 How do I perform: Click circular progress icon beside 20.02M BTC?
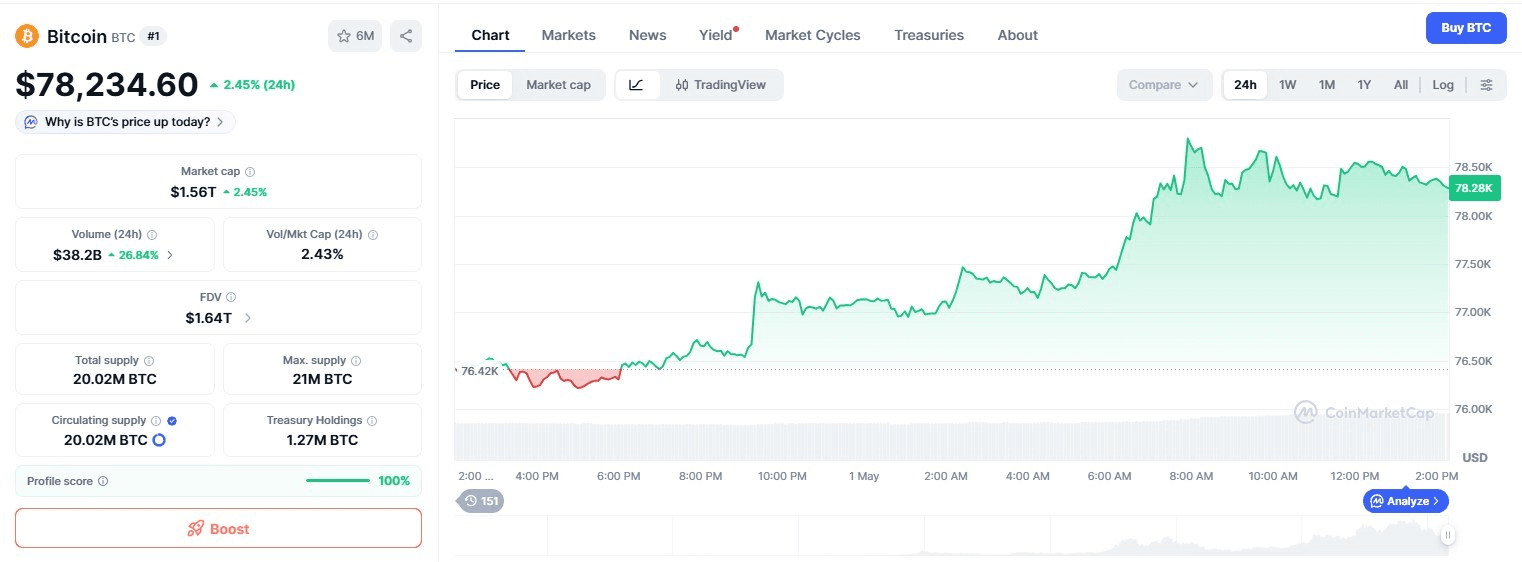(x=158, y=440)
